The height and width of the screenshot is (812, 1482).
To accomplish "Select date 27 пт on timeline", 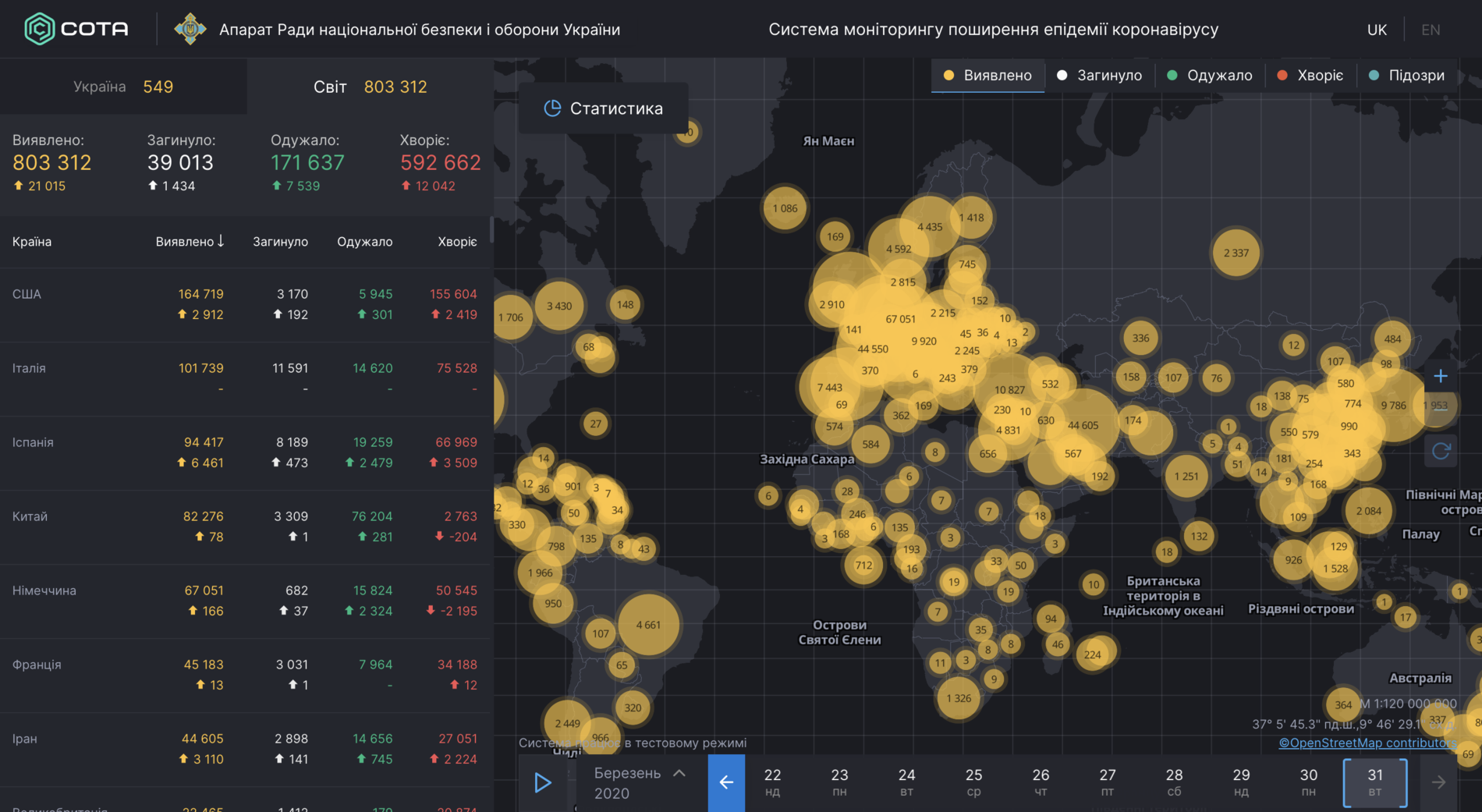I will (1108, 782).
